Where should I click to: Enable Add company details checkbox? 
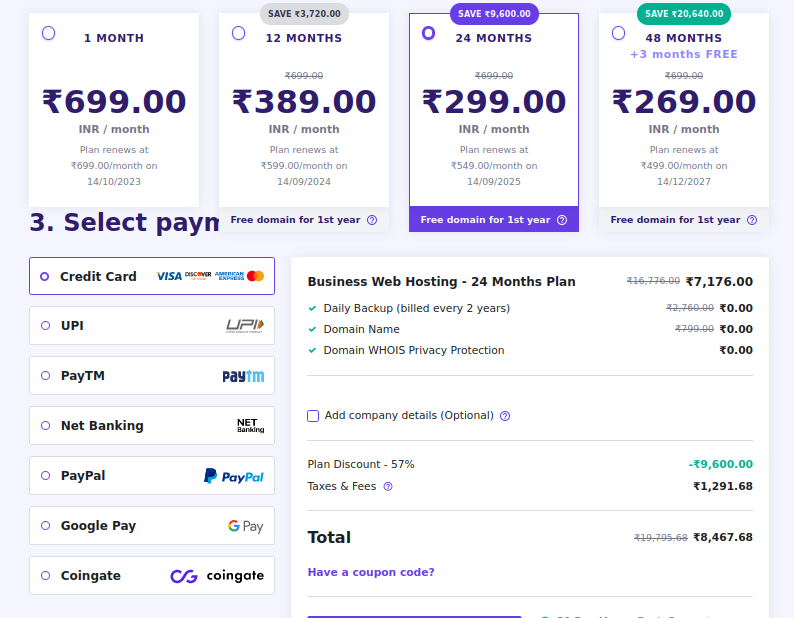[x=313, y=416]
